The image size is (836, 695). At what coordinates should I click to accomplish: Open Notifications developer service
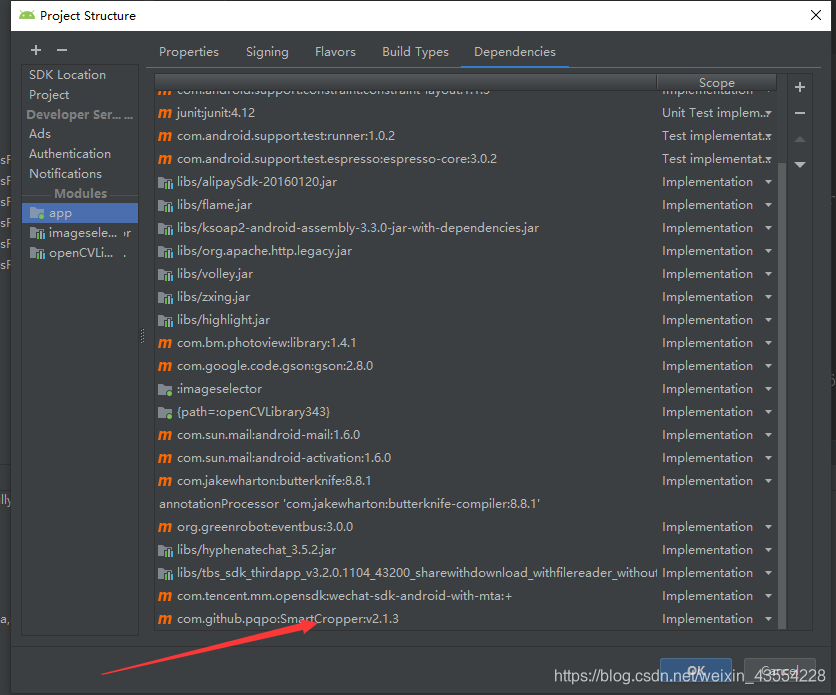pos(65,174)
